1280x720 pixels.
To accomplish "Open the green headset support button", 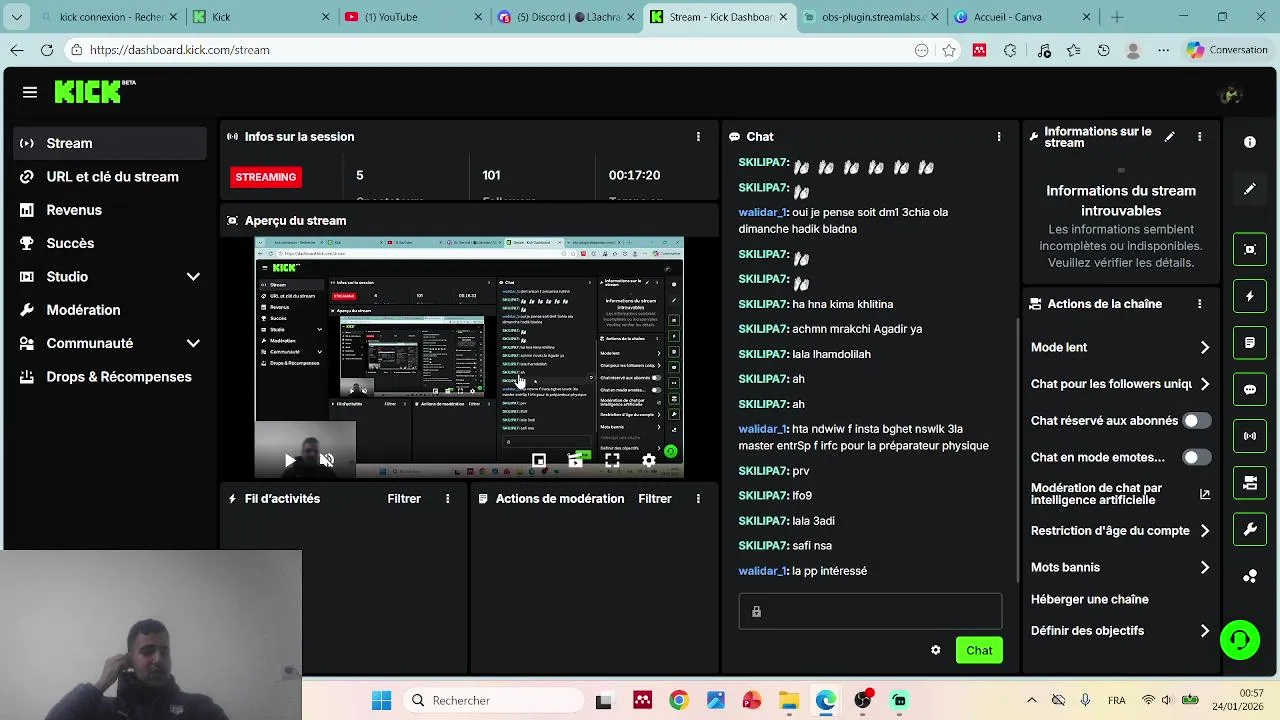I will coord(1240,640).
